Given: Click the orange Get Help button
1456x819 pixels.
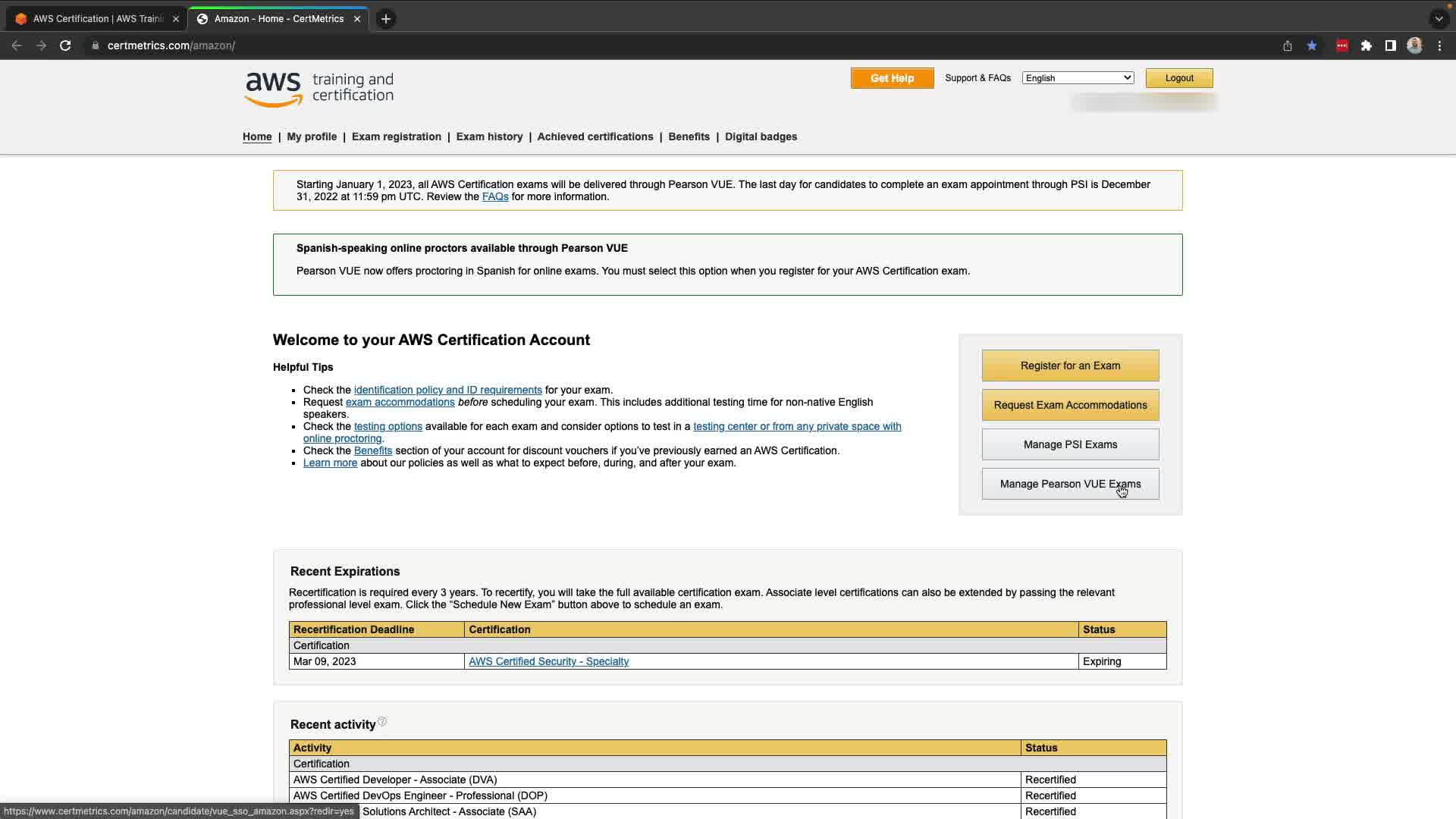Looking at the screenshot, I should click(x=892, y=78).
